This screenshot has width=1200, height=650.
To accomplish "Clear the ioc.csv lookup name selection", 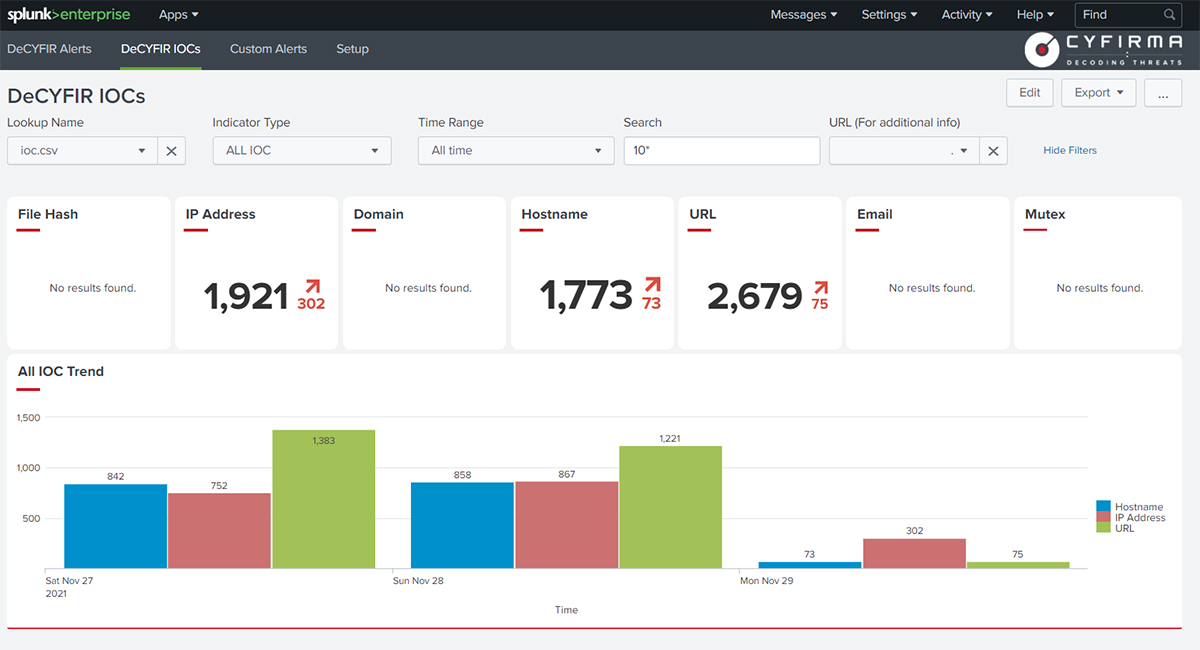I will [x=171, y=151].
